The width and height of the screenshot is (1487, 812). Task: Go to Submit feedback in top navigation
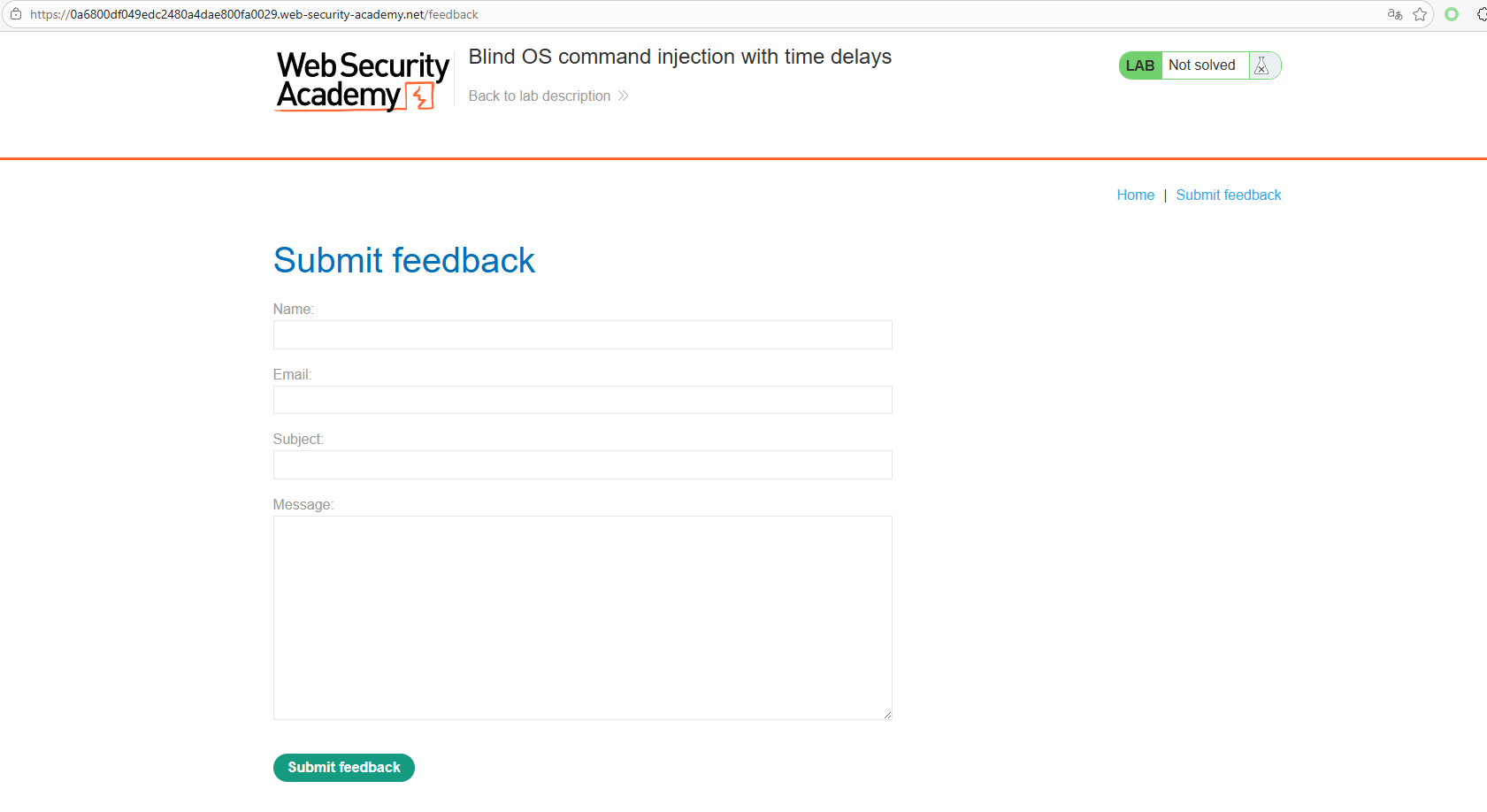click(1228, 195)
